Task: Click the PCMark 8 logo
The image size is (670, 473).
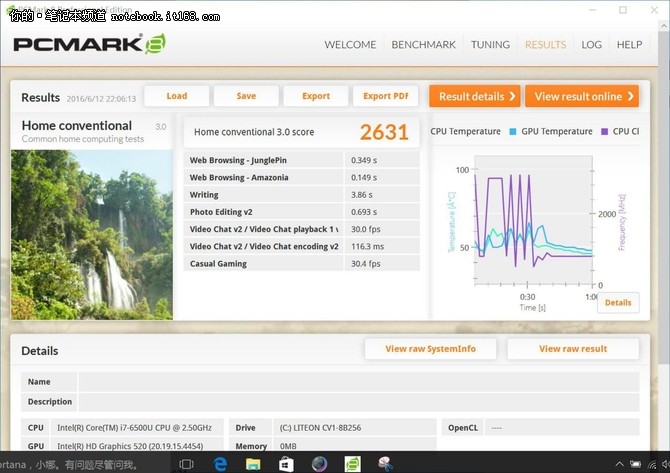Action: point(90,44)
